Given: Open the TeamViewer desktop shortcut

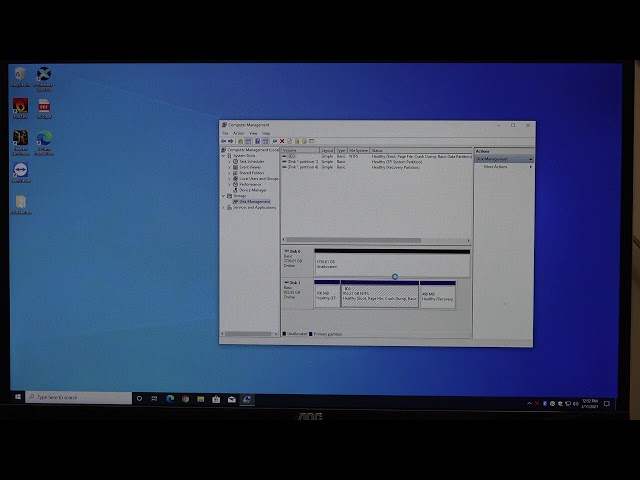Looking at the screenshot, I should click(x=20, y=173).
